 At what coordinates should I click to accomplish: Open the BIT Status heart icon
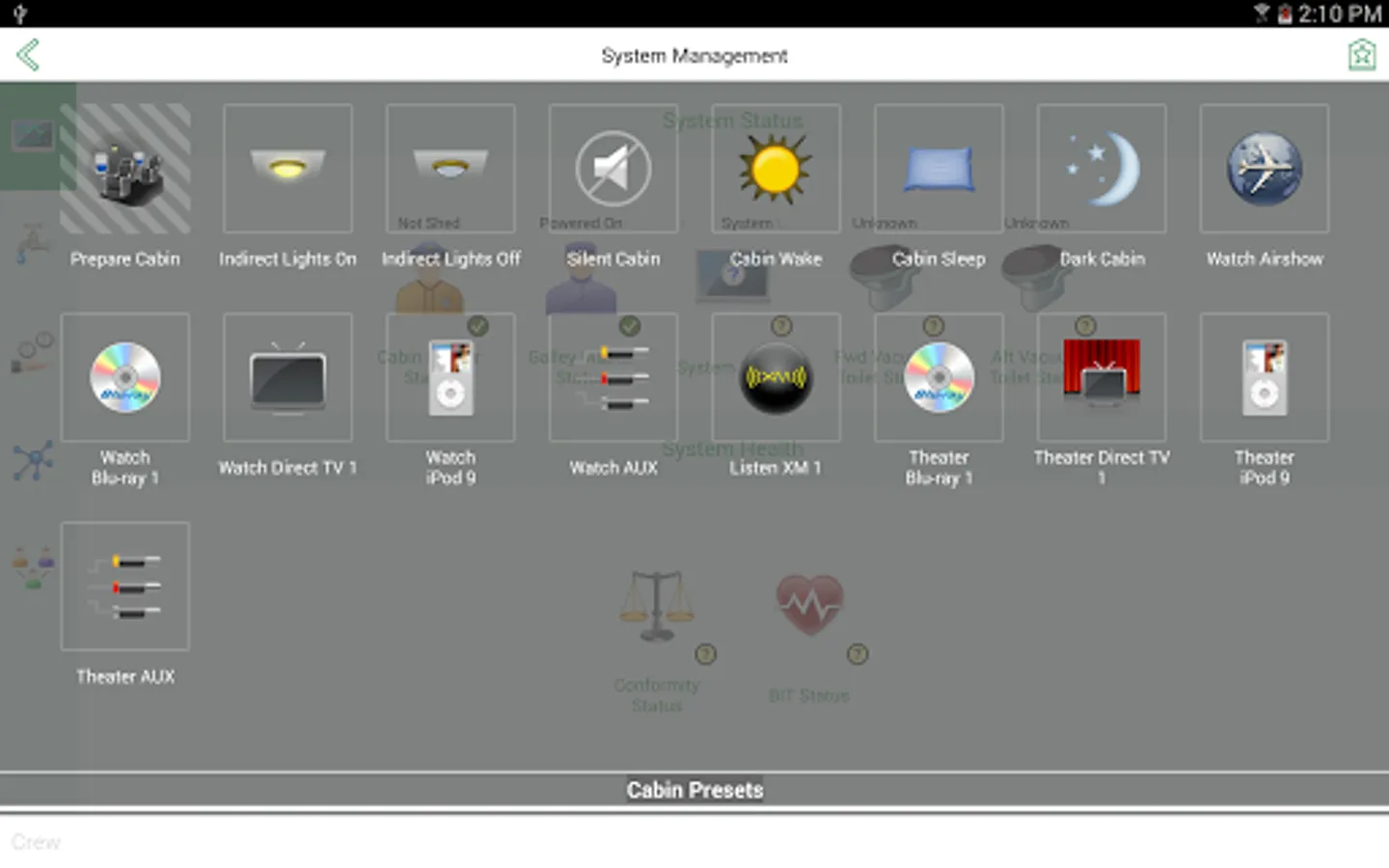(x=810, y=606)
